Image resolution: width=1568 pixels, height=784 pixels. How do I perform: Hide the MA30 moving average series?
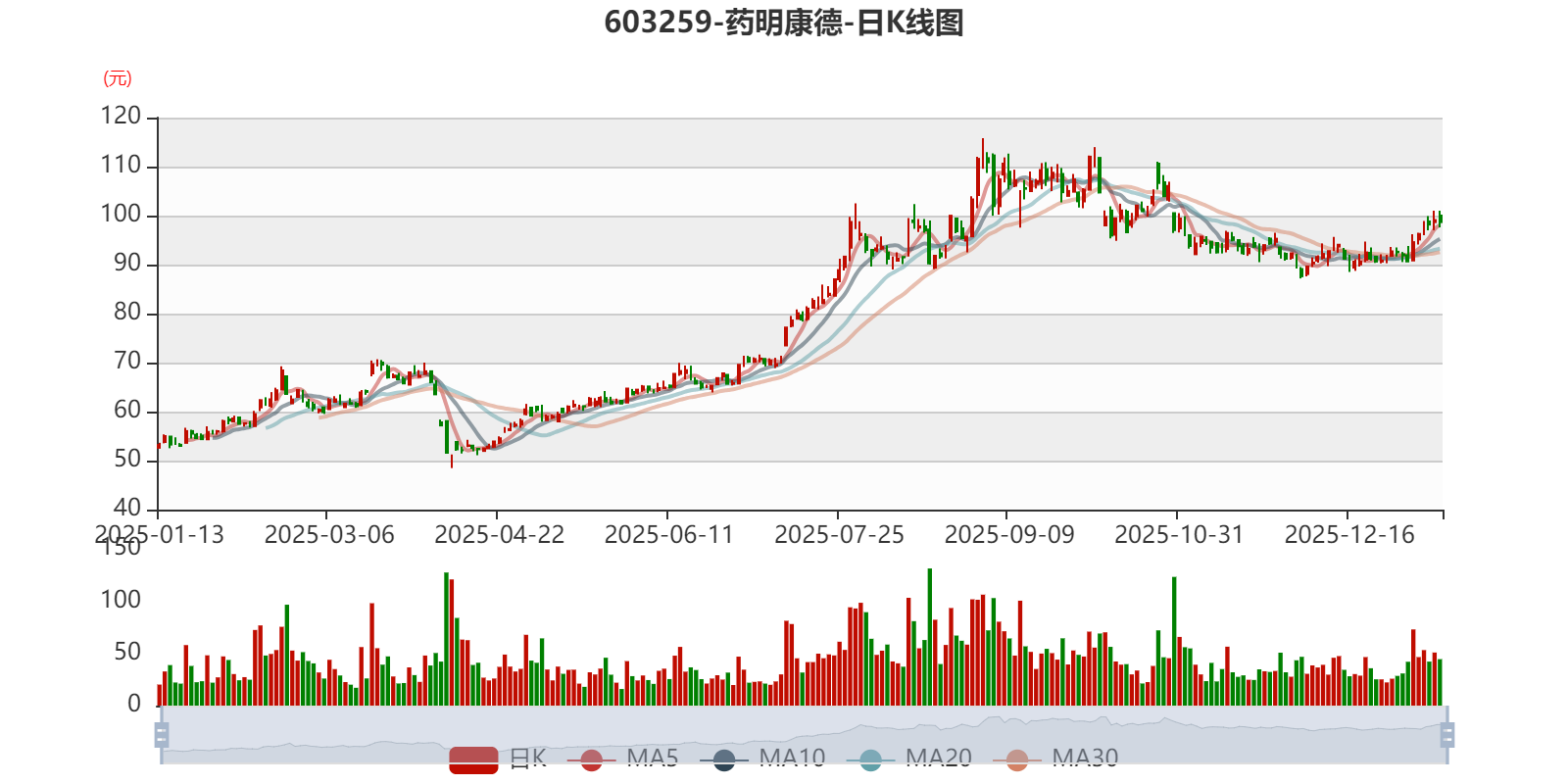pyautogui.click(x=1055, y=759)
